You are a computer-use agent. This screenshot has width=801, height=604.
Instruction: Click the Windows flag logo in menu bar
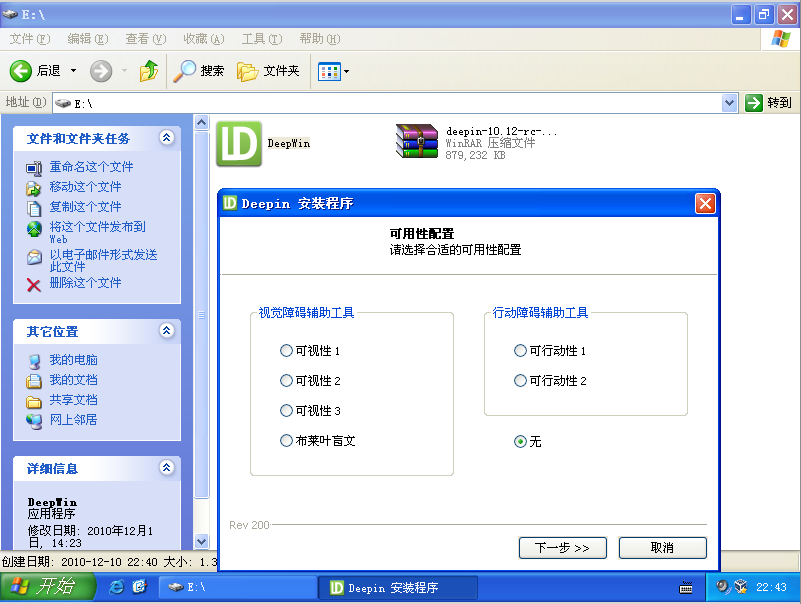tap(780, 39)
